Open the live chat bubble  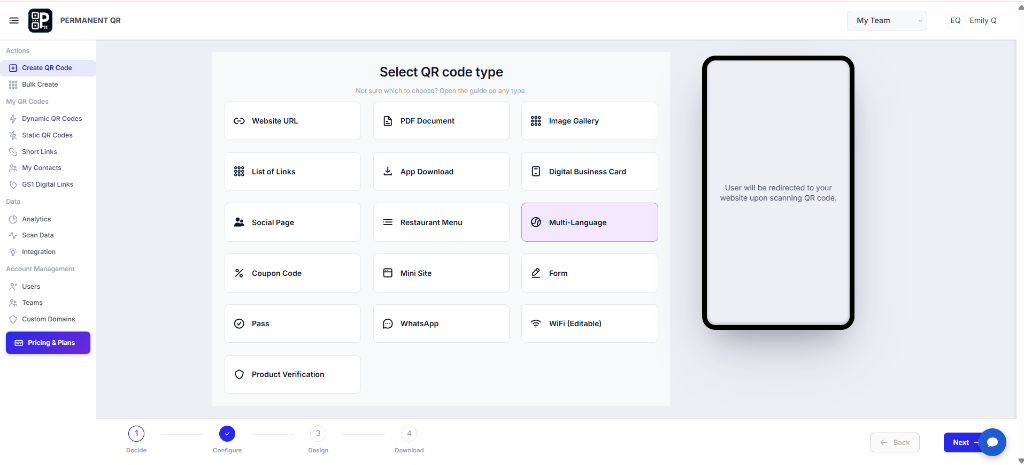pyautogui.click(x=993, y=442)
